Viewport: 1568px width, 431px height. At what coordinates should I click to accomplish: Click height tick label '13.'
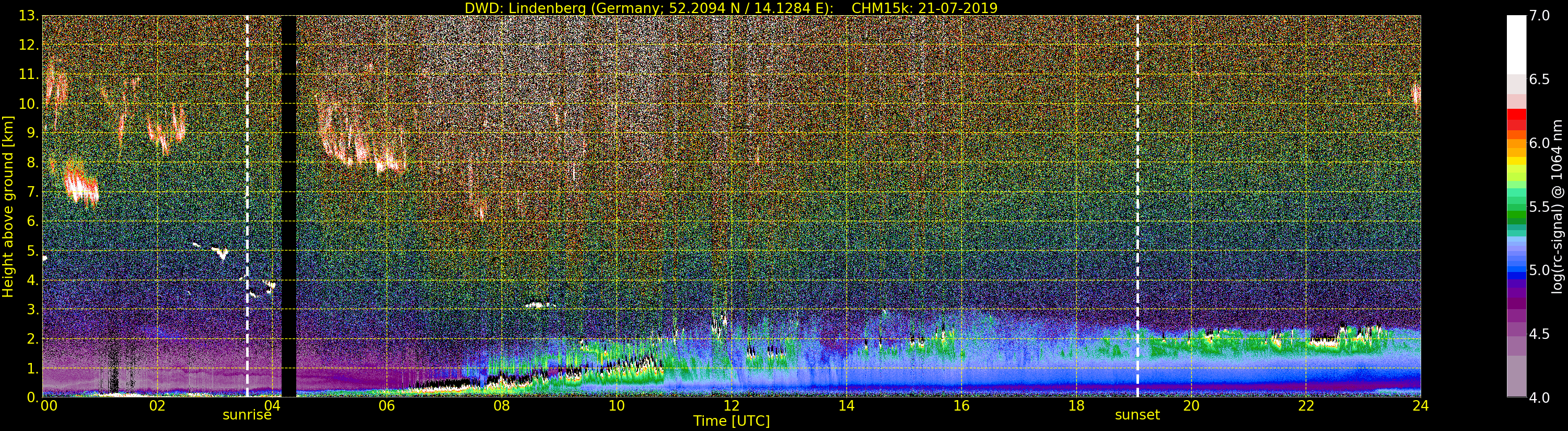pos(29,16)
